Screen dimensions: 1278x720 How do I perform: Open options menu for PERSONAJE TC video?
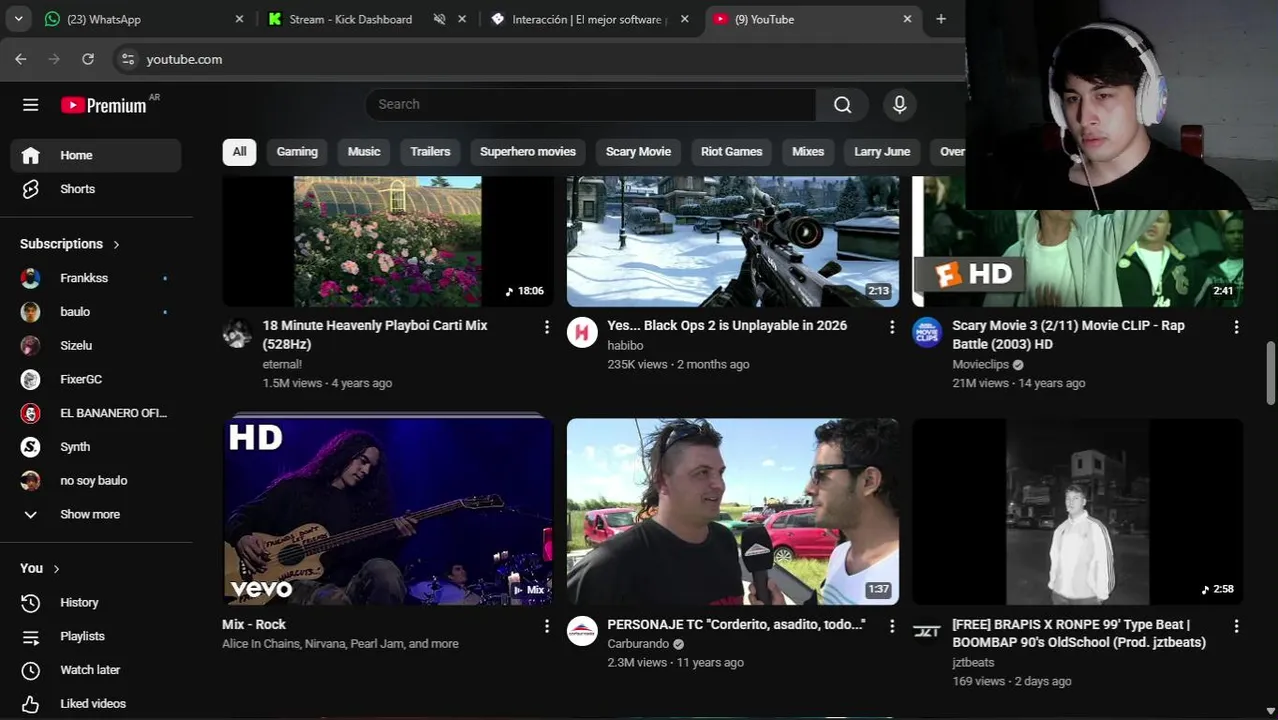[x=891, y=626]
